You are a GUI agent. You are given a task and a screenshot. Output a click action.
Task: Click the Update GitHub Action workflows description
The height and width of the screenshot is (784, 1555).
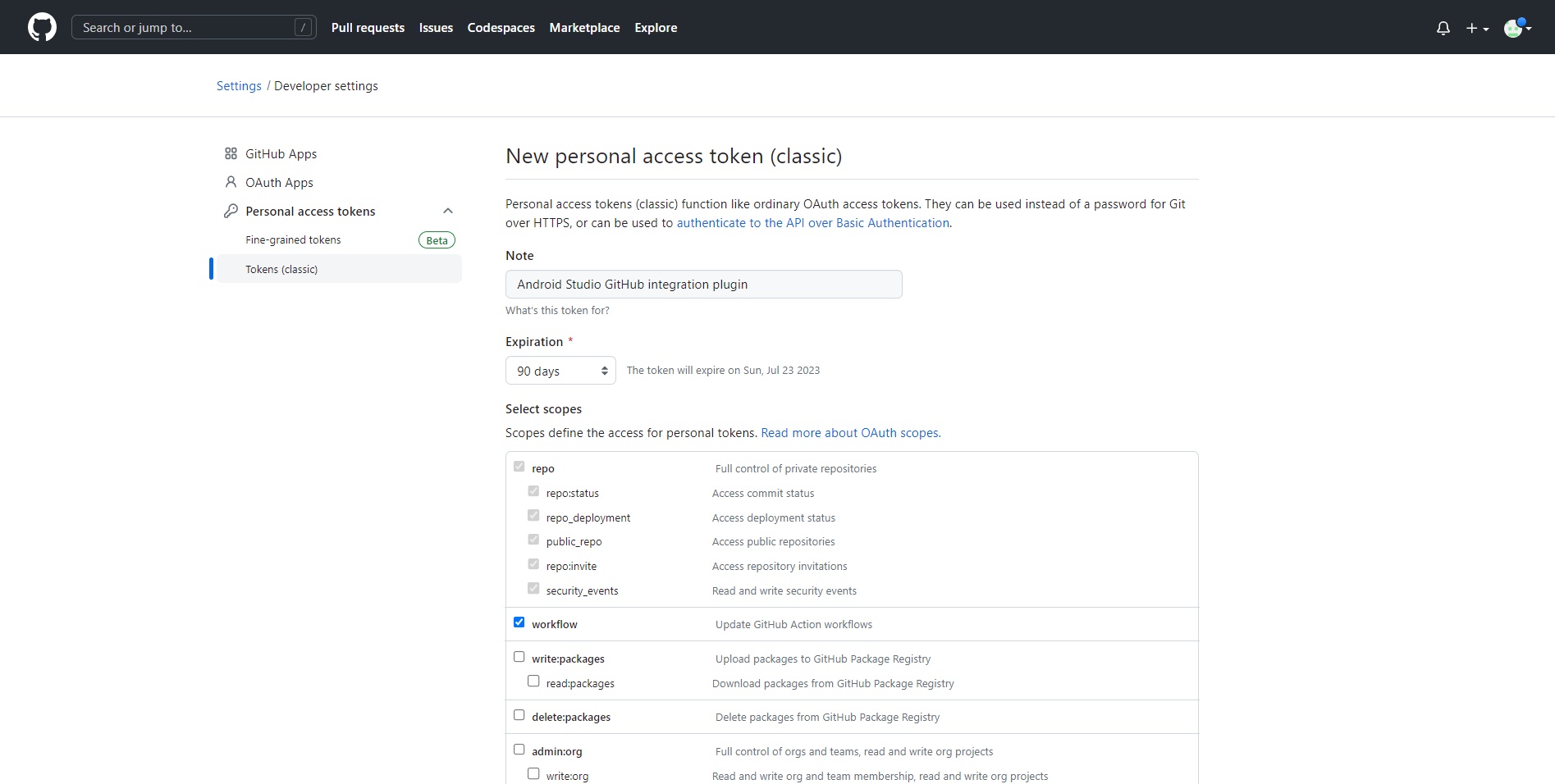point(794,625)
